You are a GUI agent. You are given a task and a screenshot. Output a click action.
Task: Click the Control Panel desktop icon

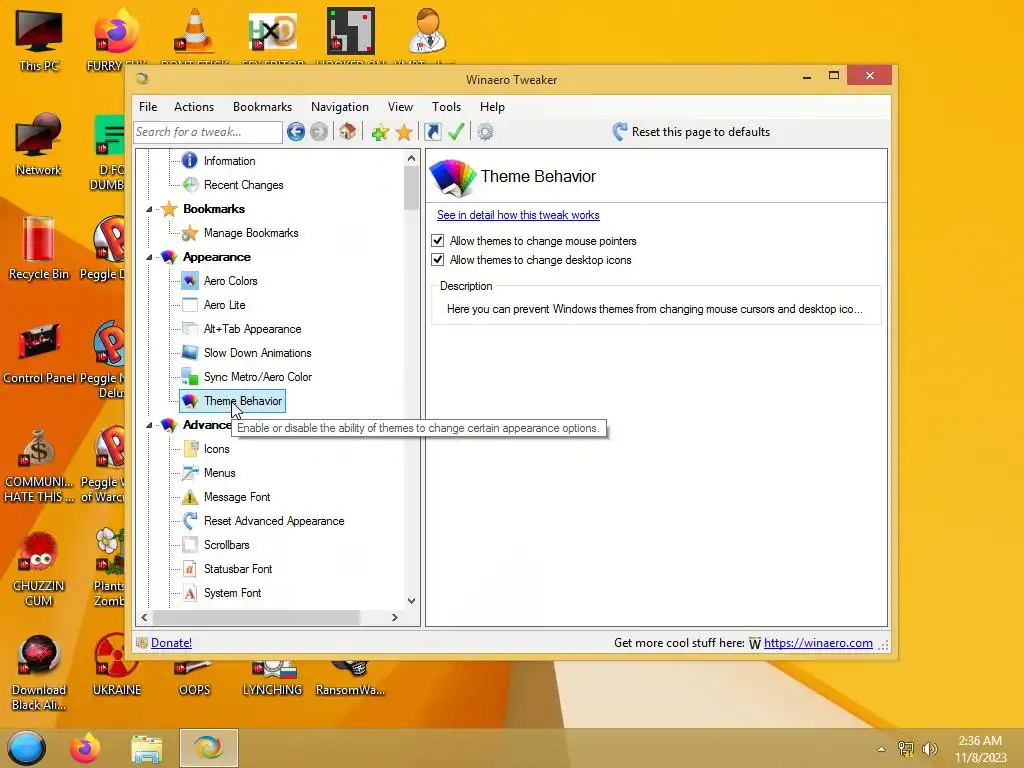[x=39, y=353]
